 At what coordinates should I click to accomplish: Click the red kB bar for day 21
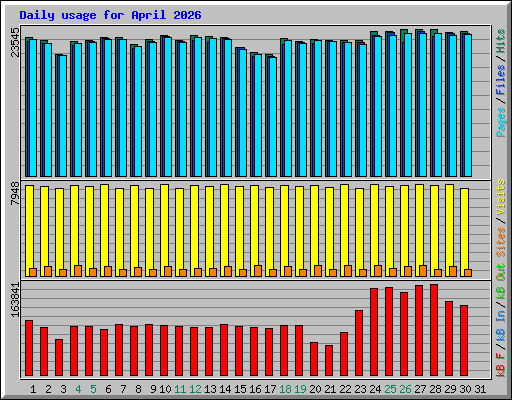[329, 360]
